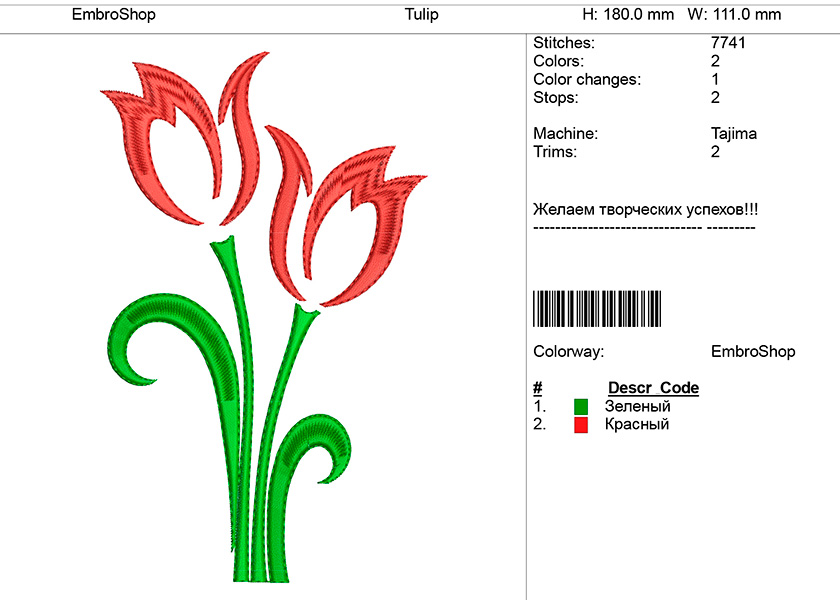Click the Colorway label
Viewport: 840px width, 600px height.
tap(569, 352)
